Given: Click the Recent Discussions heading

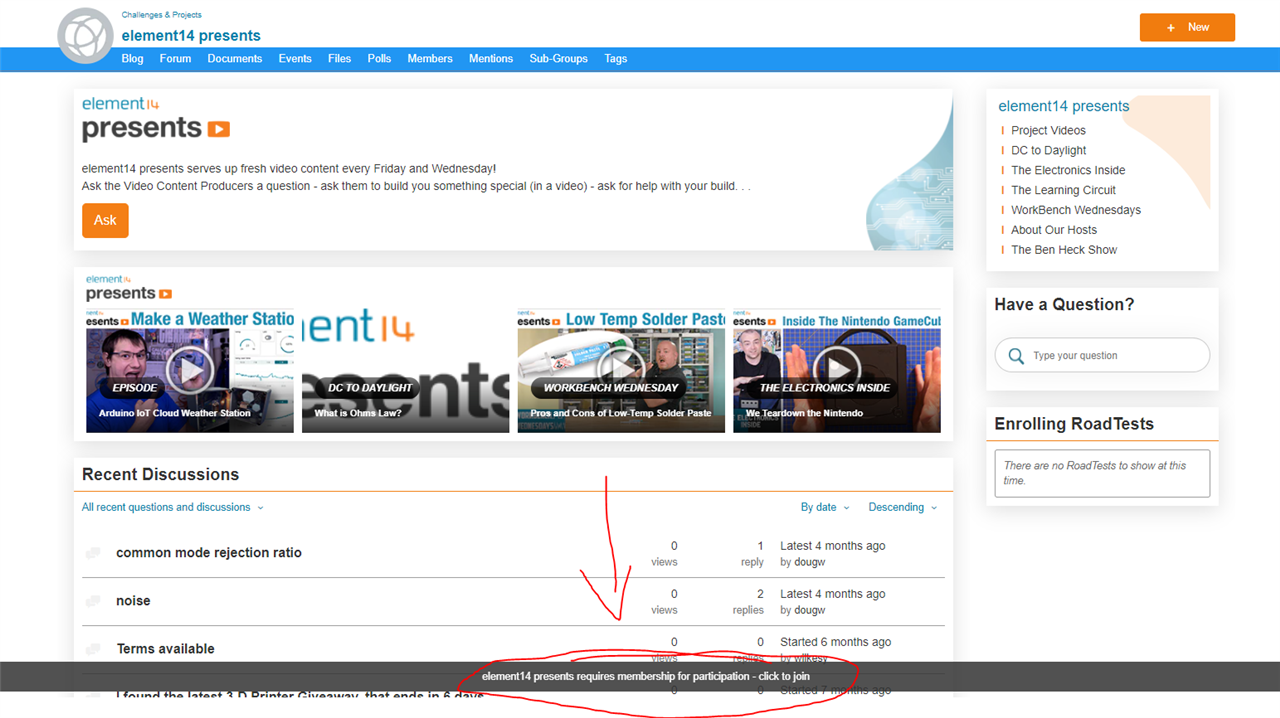Looking at the screenshot, I should click(x=160, y=474).
